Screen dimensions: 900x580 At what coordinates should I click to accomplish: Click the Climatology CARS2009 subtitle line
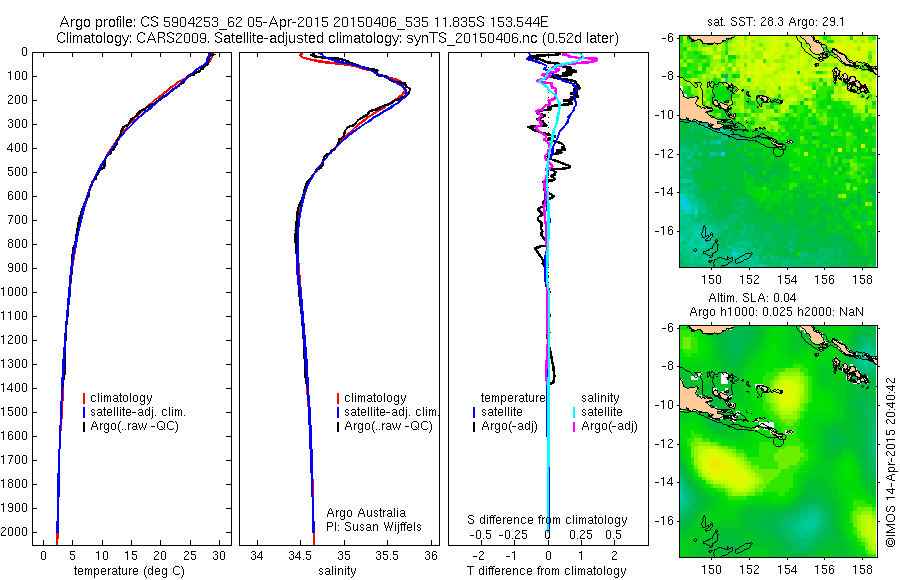point(338,38)
